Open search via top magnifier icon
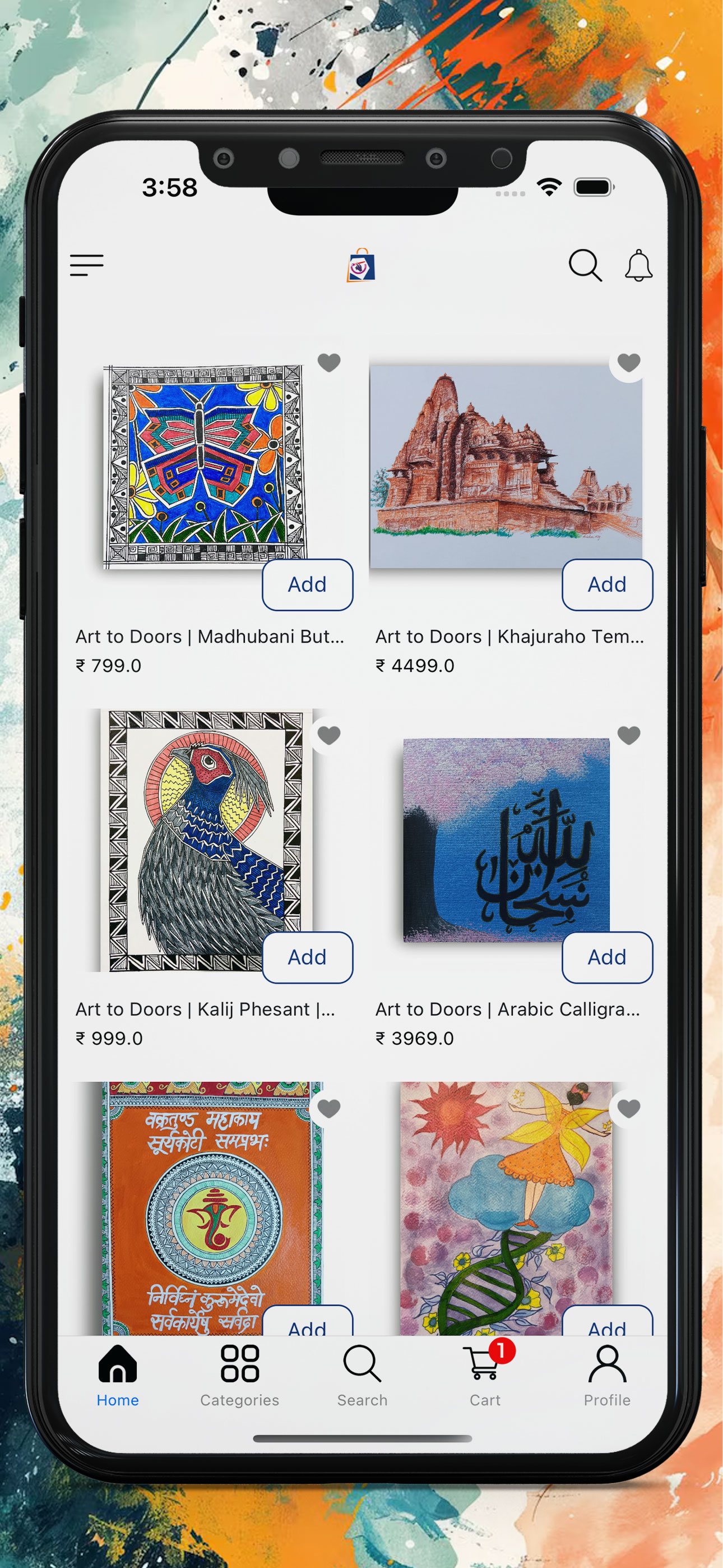 [x=585, y=265]
